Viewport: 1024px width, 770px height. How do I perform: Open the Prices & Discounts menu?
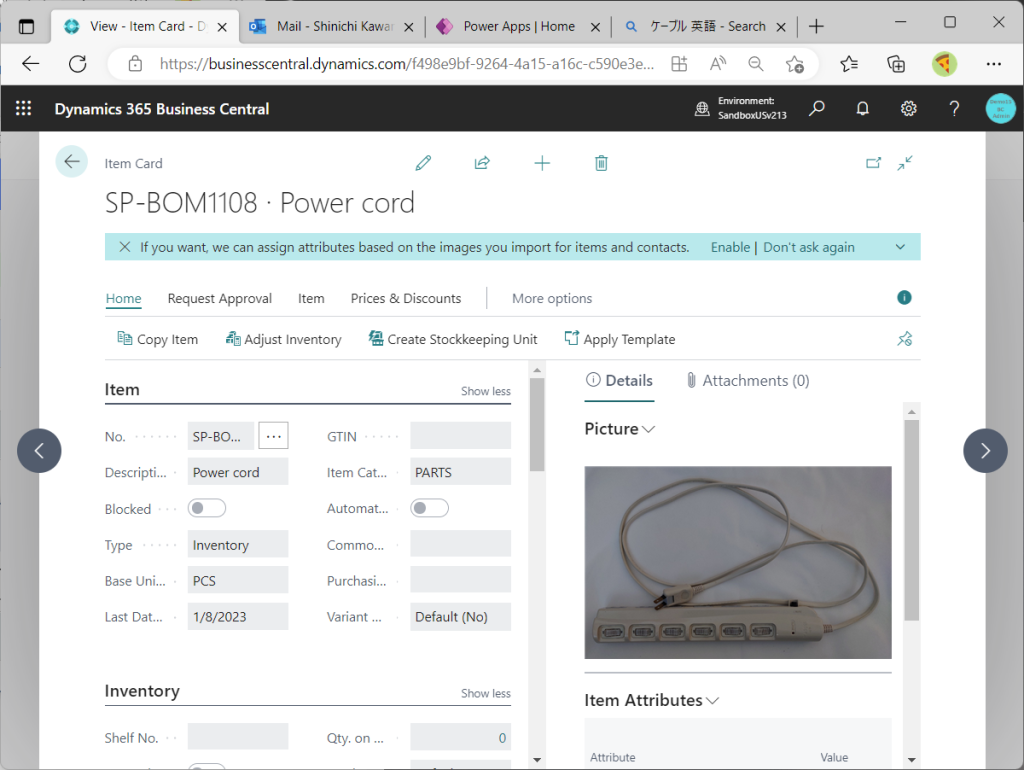point(406,298)
